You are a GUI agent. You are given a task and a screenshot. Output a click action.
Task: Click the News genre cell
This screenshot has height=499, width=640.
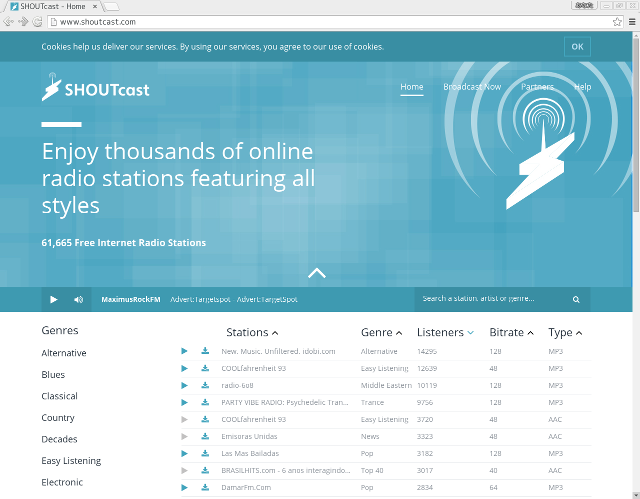tap(370, 437)
